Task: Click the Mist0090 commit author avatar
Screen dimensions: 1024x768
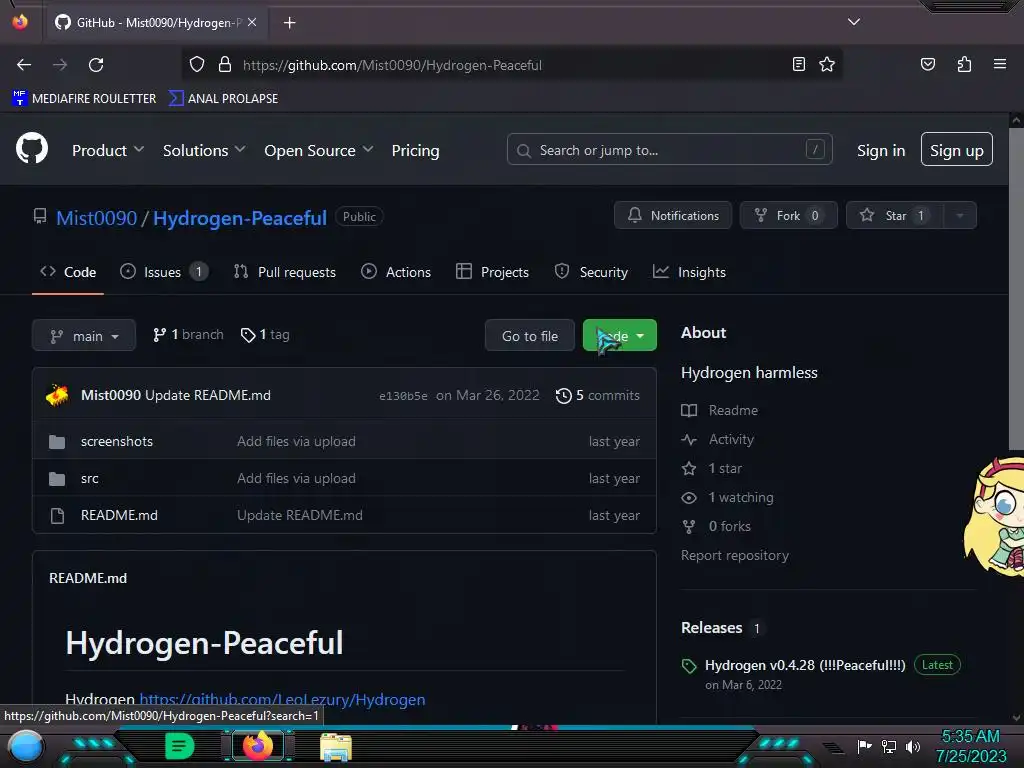Action: point(57,394)
